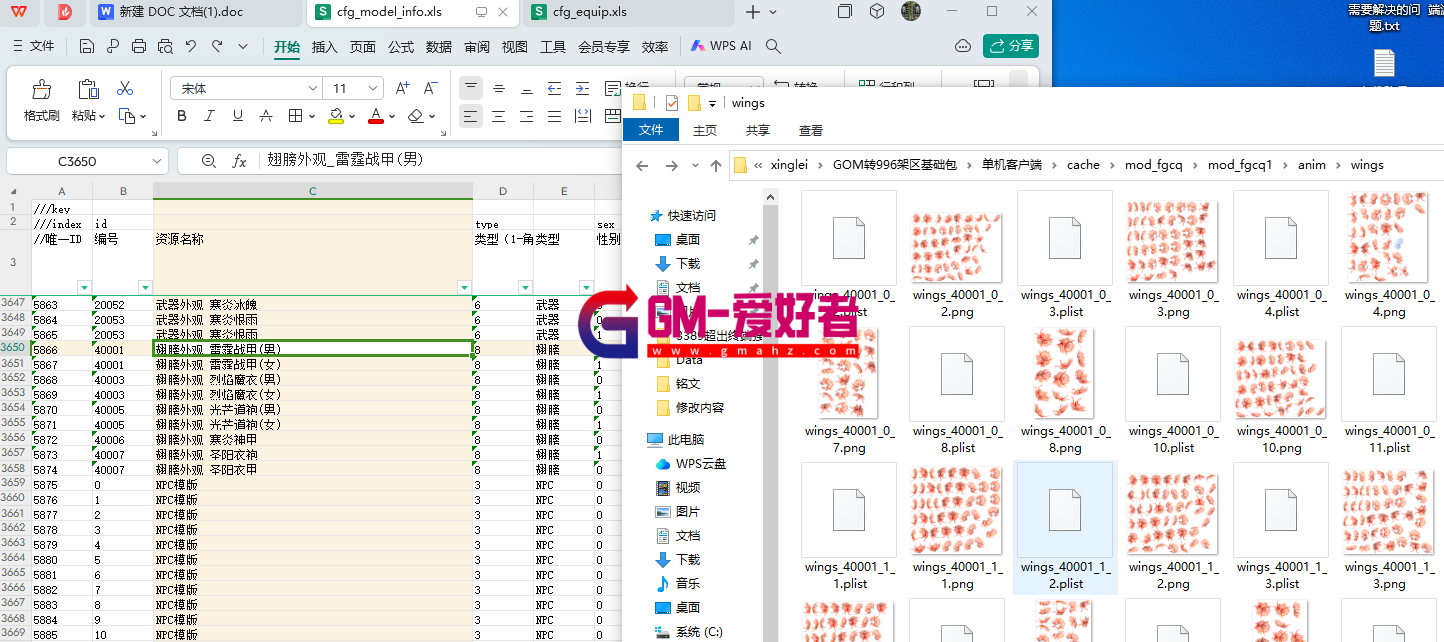
Task: Click the Undo arrow icon
Action: [191, 46]
